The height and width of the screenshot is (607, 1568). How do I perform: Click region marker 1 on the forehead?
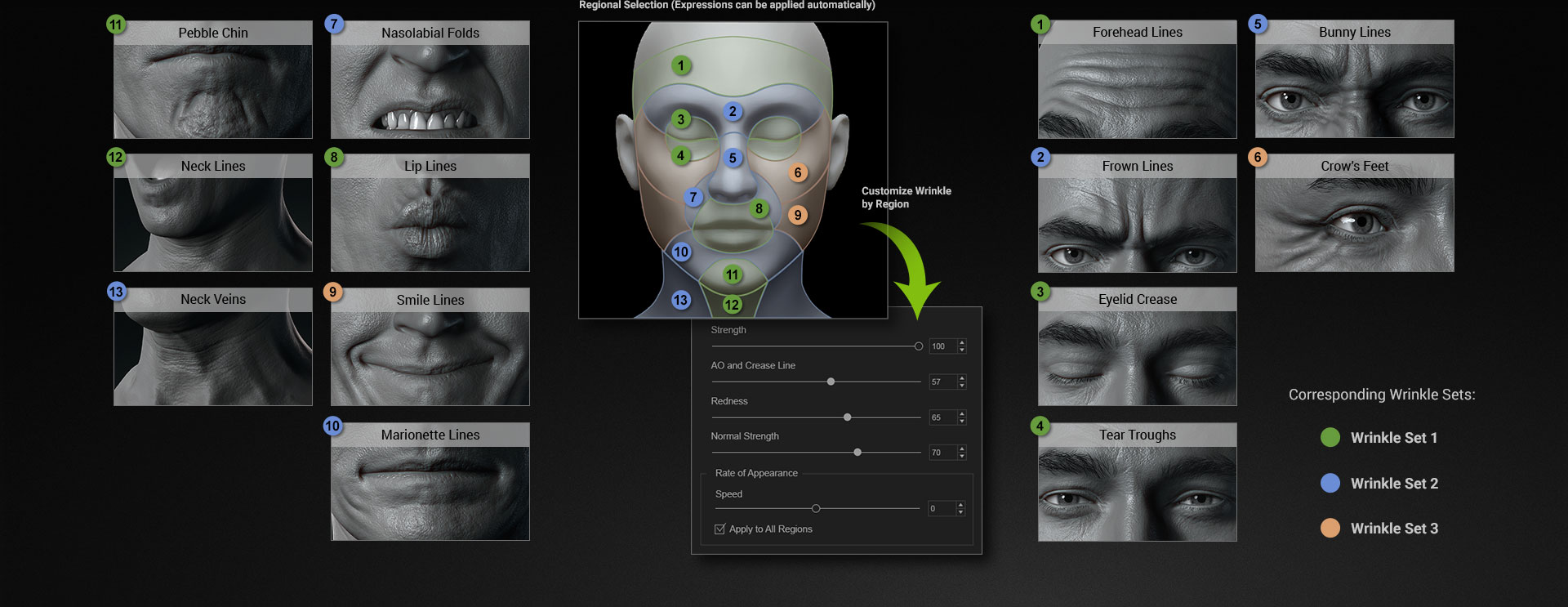pyautogui.click(x=681, y=65)
